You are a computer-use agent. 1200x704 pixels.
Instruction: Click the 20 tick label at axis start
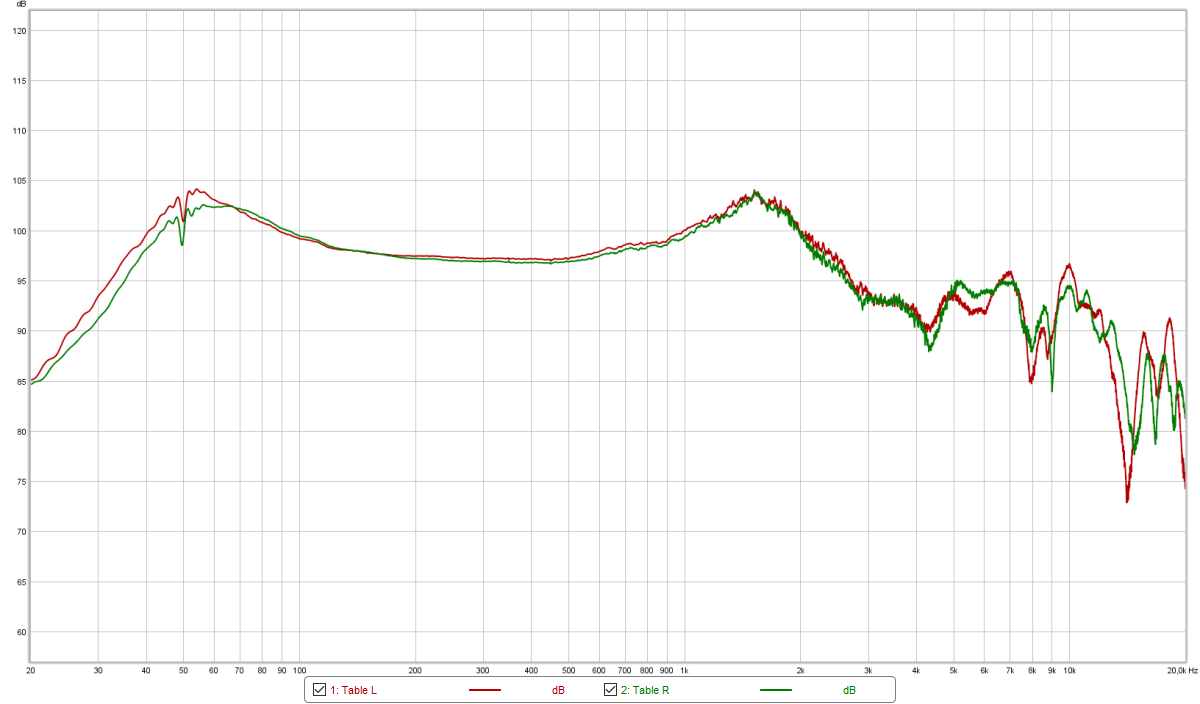[x=30, y=670]
